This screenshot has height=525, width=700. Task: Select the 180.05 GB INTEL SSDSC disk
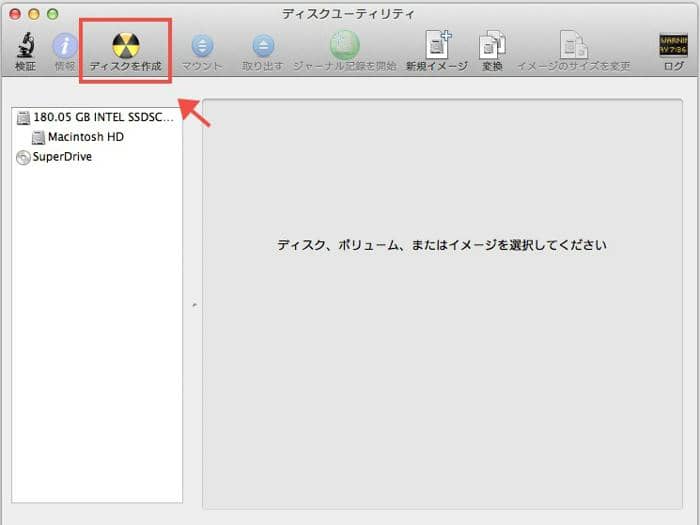point(97,117)
